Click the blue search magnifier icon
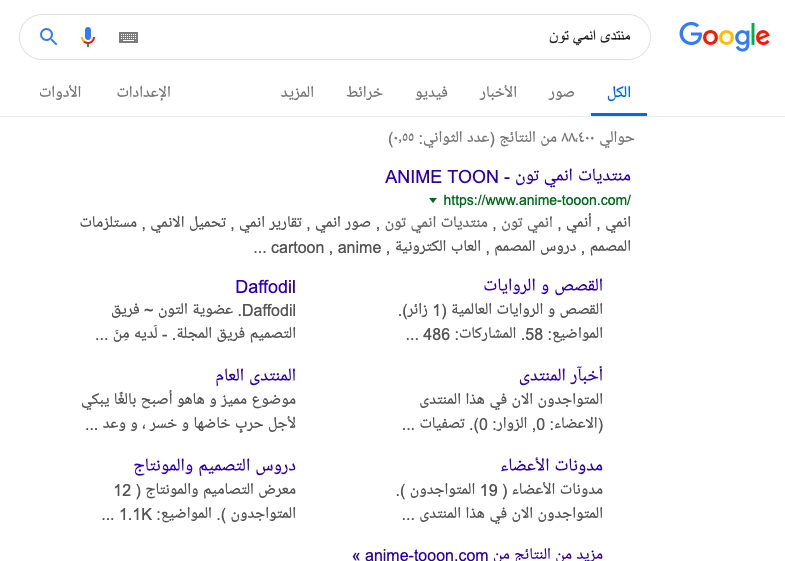 [49, 37]
